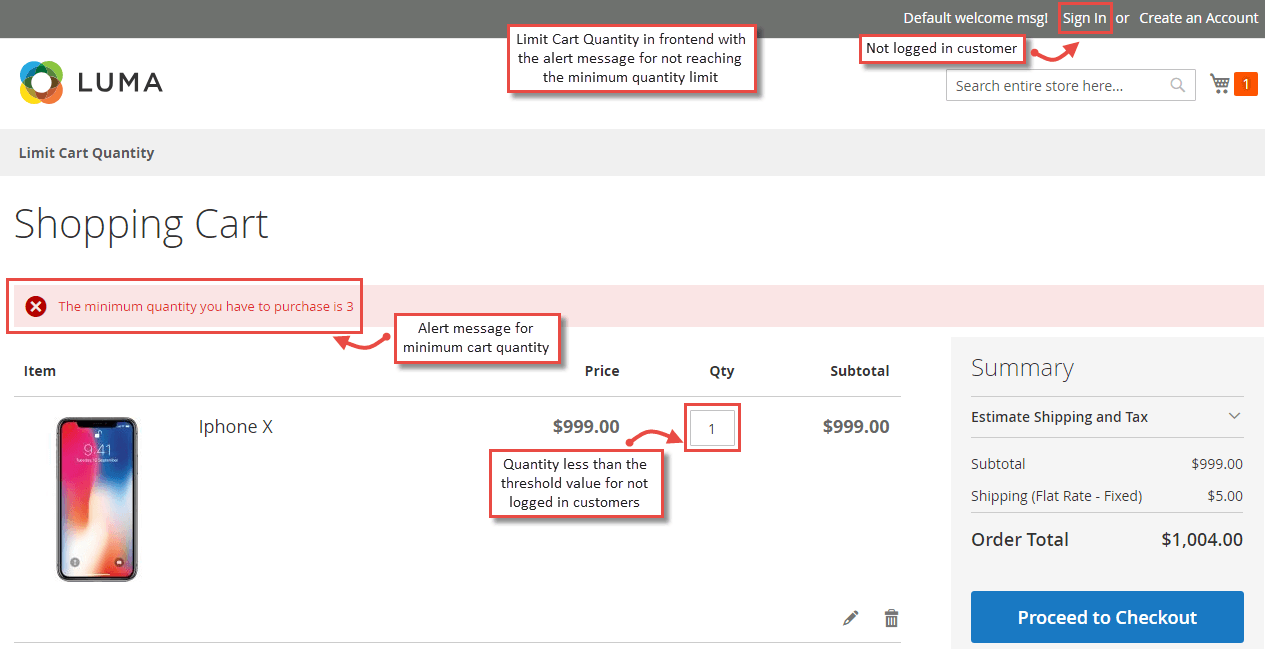
Task: Click the Iphone X product thumbnail
Action: [97, 499]
